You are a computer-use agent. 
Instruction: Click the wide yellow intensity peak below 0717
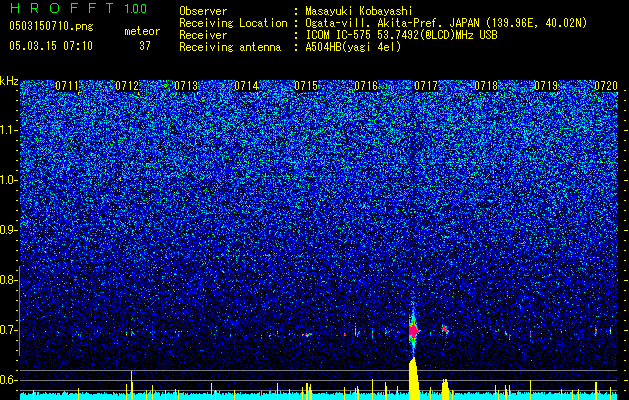414,379
